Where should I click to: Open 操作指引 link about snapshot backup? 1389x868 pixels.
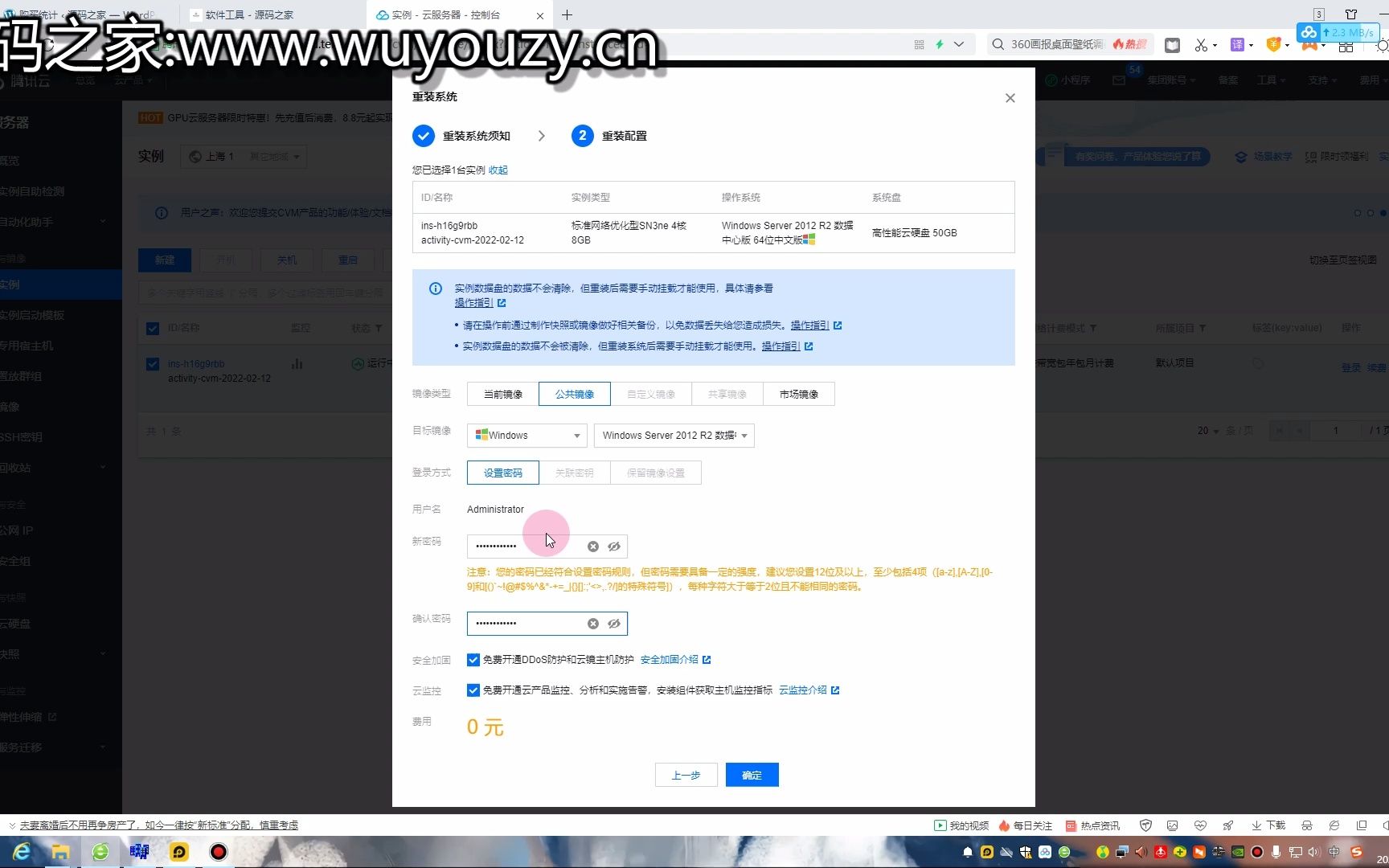(x=816, y=325)
